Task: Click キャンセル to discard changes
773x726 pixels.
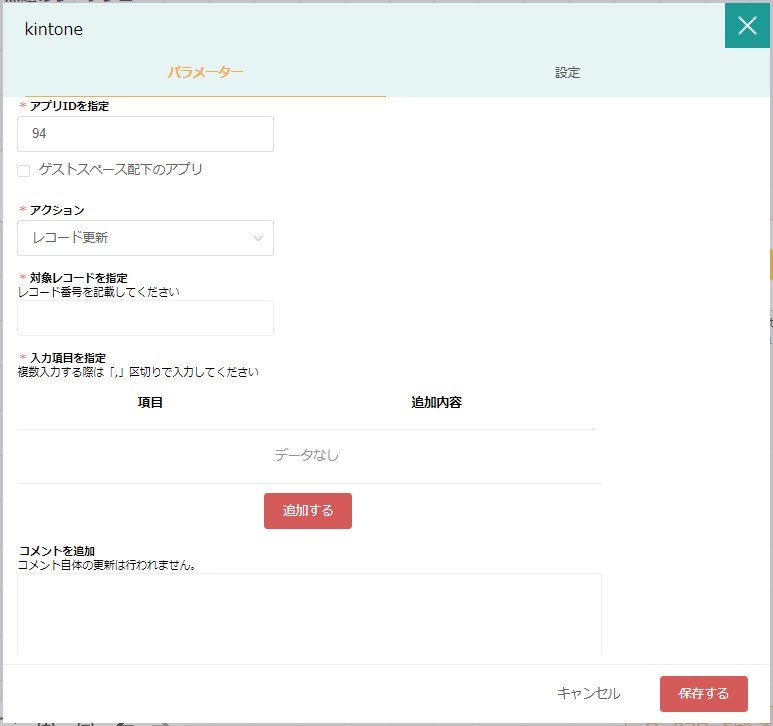Action: coord(589,693)
